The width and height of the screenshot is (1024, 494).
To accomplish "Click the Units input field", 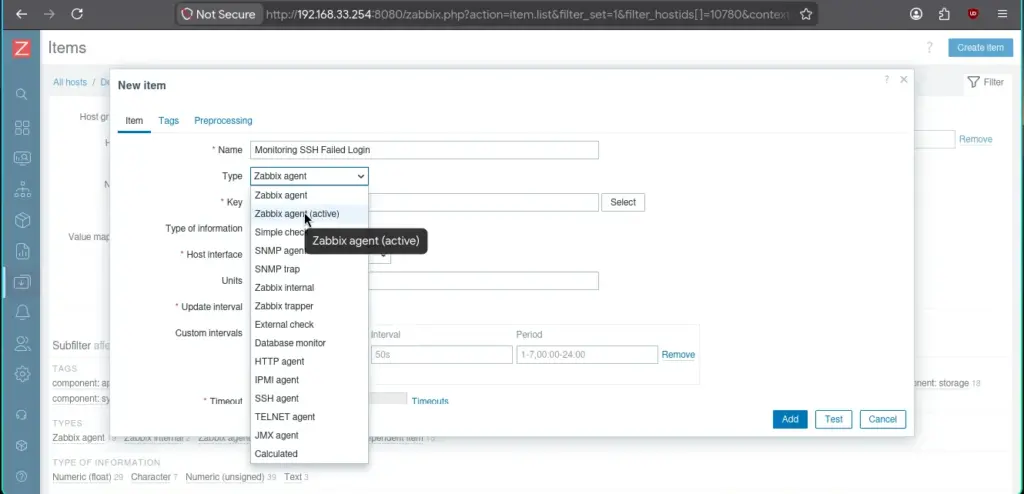I will point(483,280).
